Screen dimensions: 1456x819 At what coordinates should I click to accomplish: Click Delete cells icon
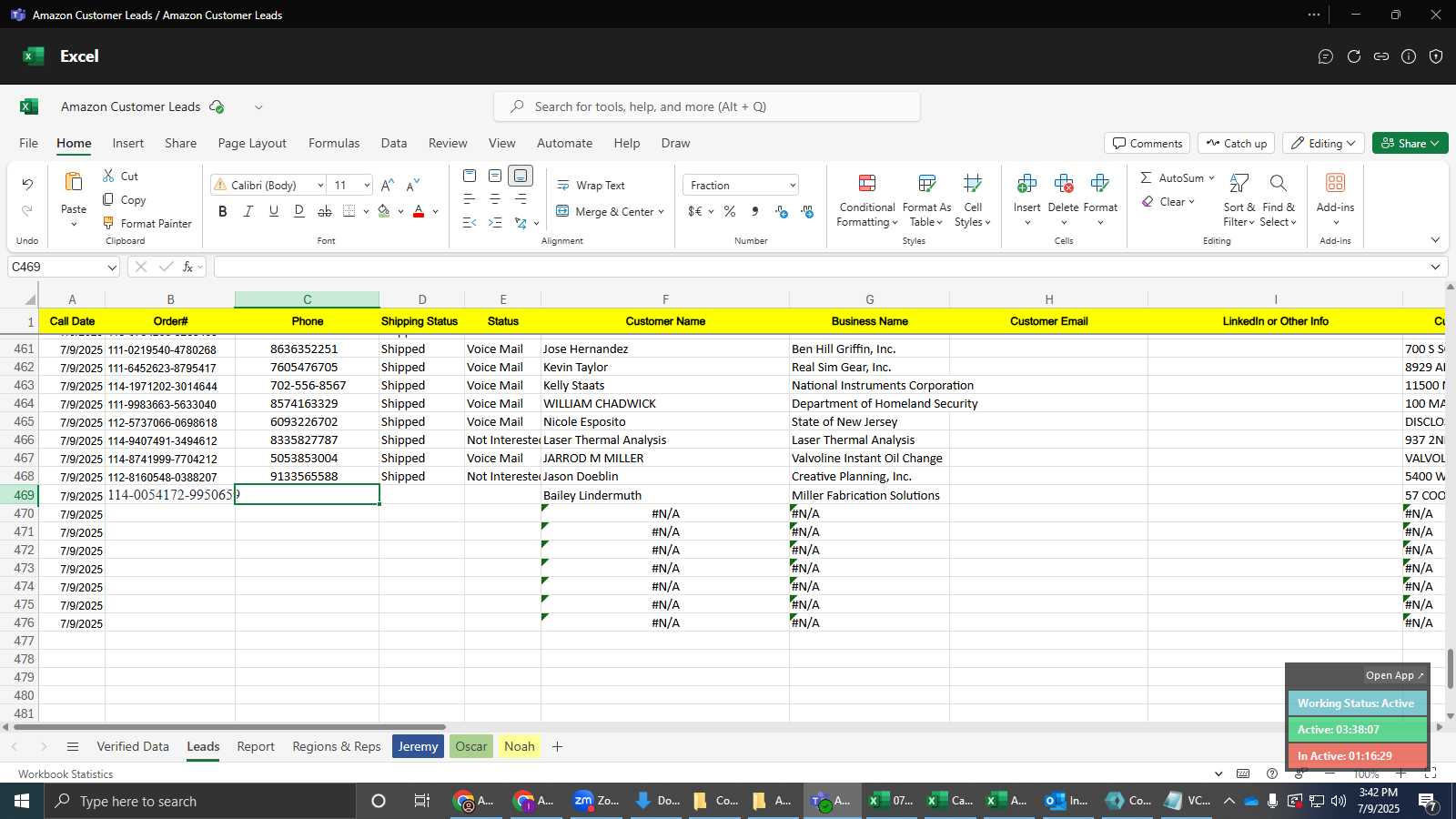[x=1063, y=185]
